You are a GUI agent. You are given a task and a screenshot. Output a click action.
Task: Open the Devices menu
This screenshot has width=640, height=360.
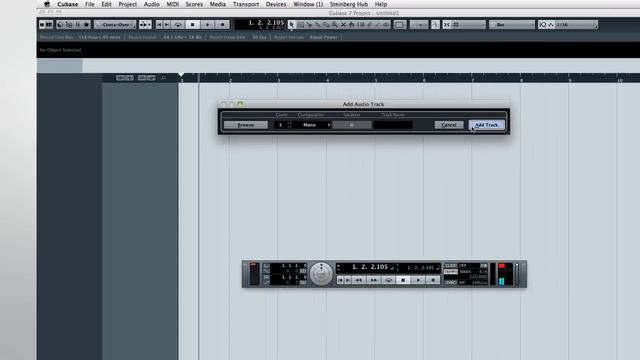tap(276, 4)
